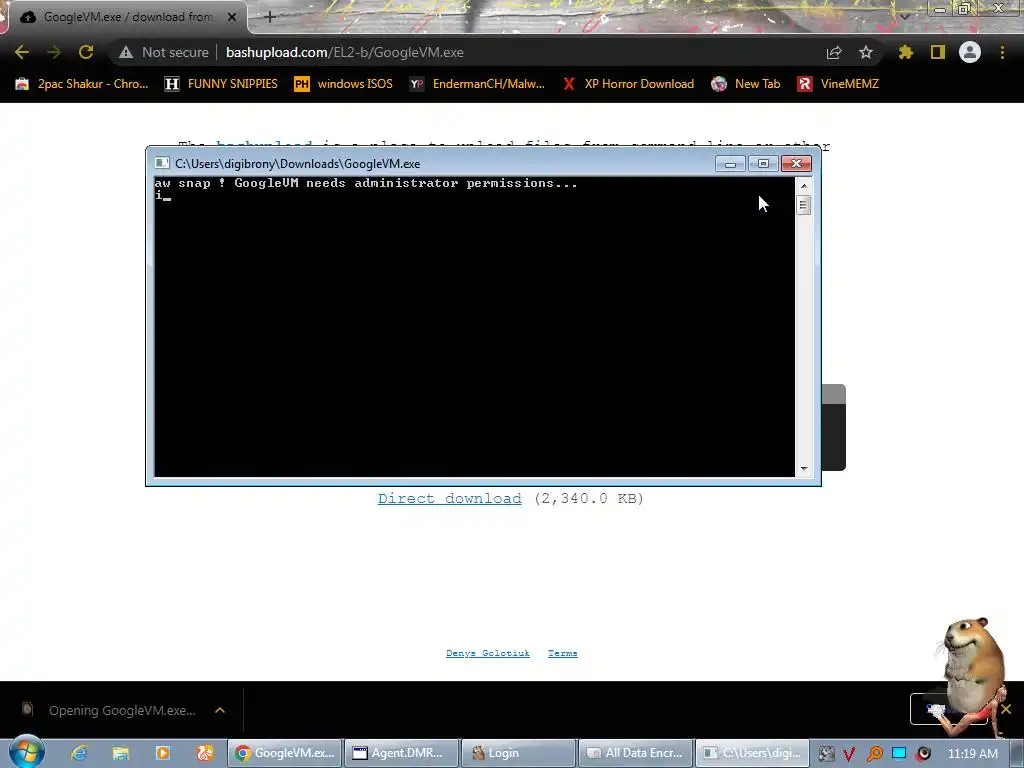
Task: Minimize the GoogleVM.exe console window
Action: (730, 163)
